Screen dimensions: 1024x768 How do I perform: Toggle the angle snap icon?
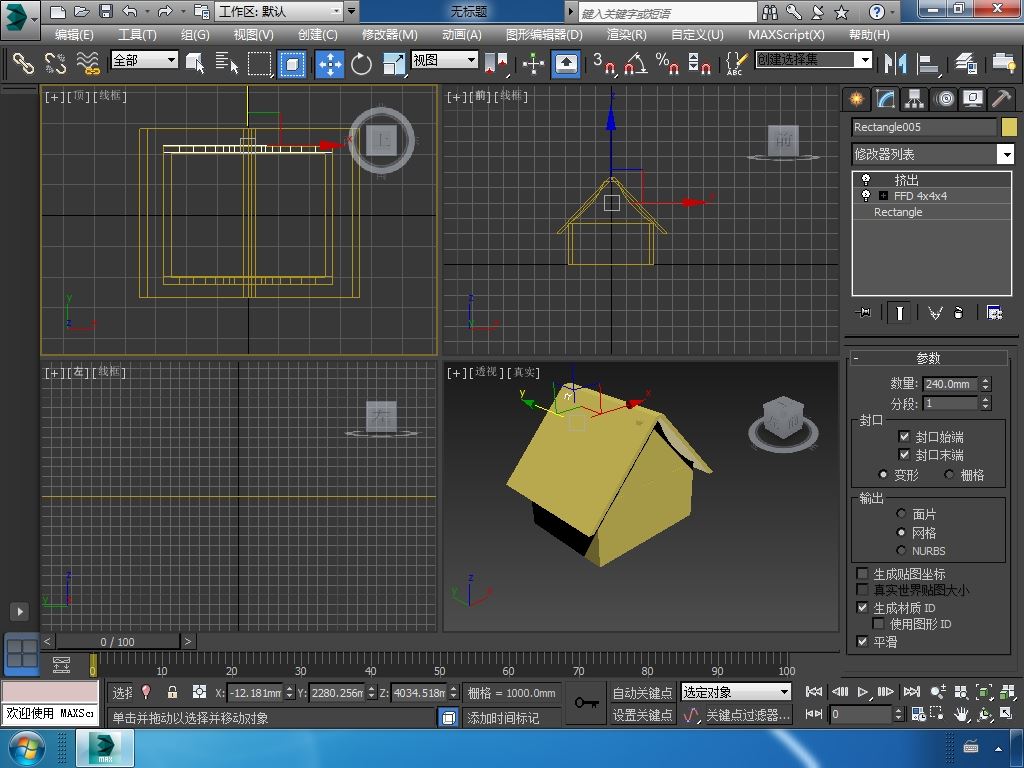[635, 64]
